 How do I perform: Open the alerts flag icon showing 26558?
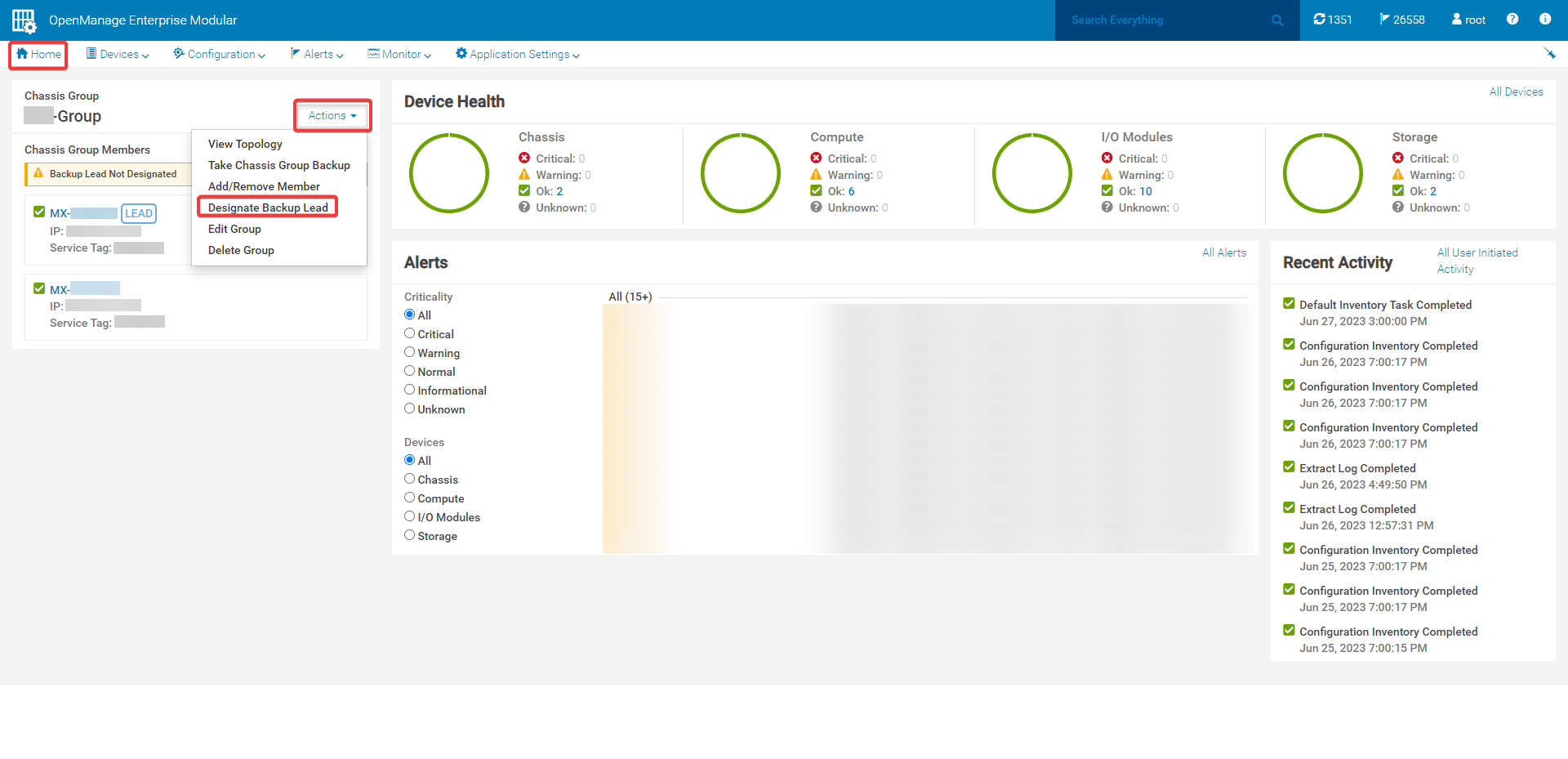point(1386,18)
